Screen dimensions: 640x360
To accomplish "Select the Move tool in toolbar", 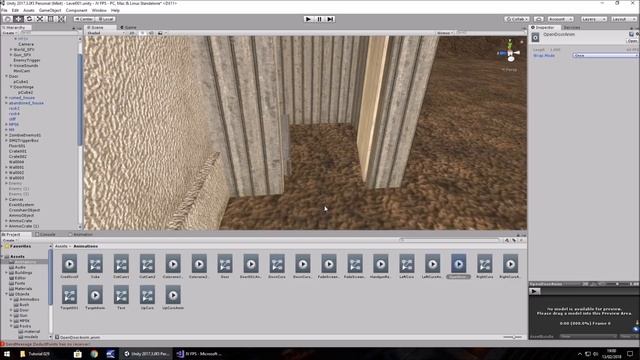I will [18, 19].
